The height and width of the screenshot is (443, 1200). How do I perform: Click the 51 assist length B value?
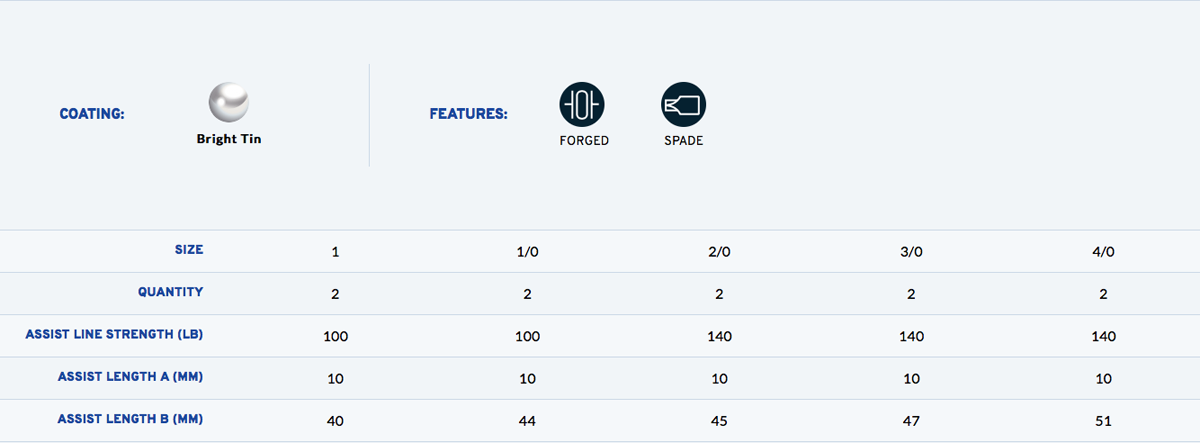(x=1103, y=421)
